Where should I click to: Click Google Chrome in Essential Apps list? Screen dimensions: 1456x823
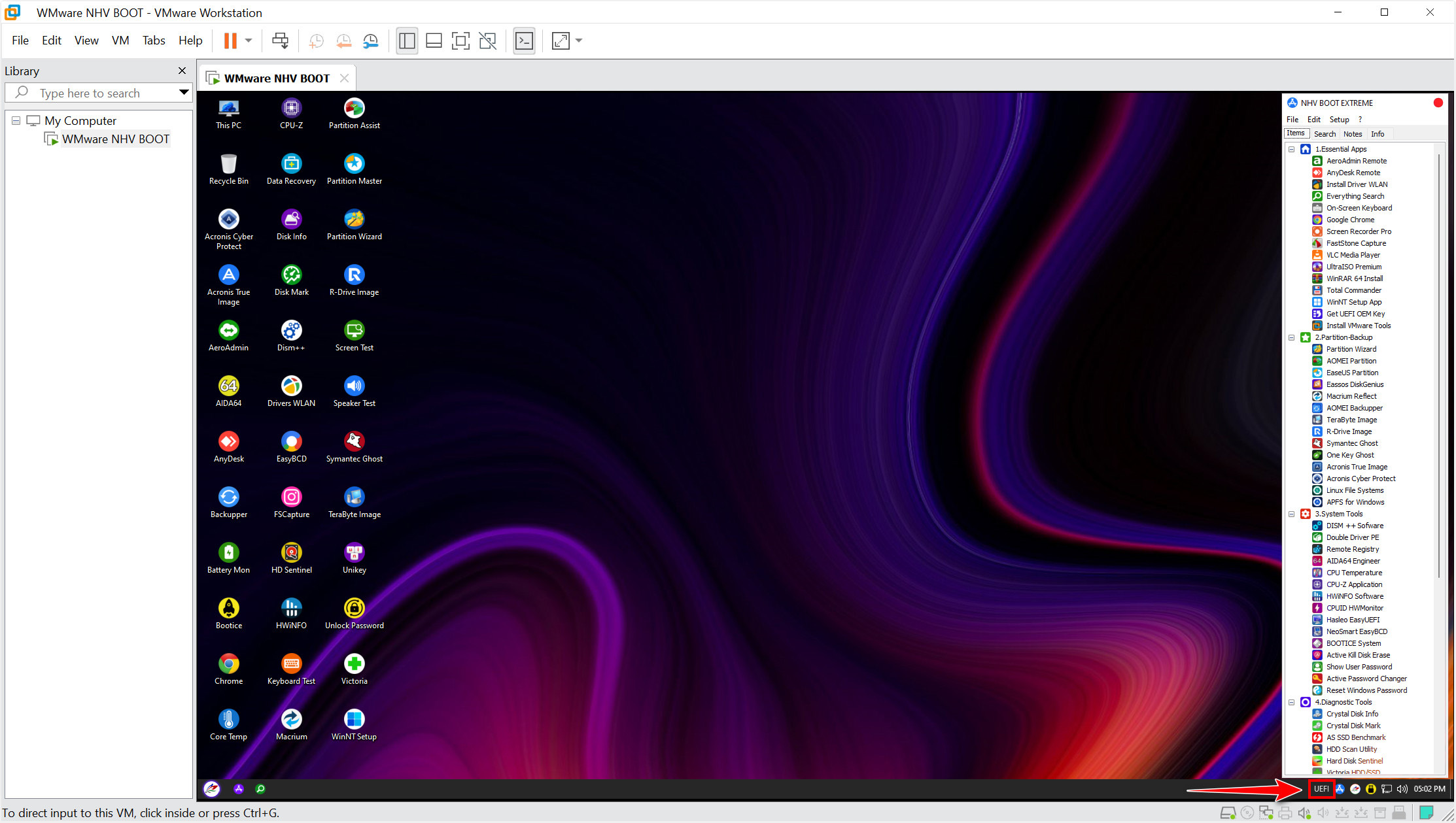pos(1349,220)
